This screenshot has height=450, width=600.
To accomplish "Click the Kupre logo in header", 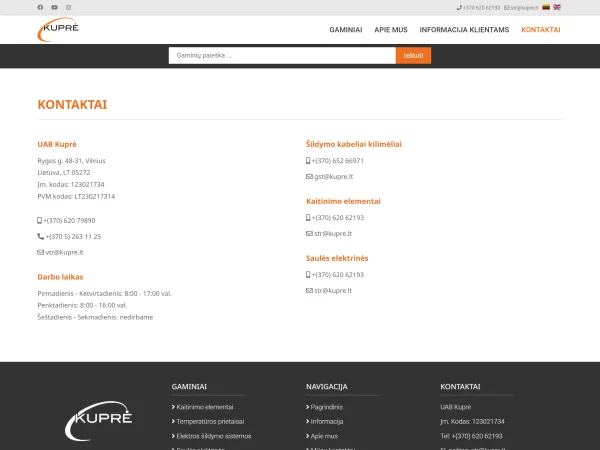I will coord(58,29).
